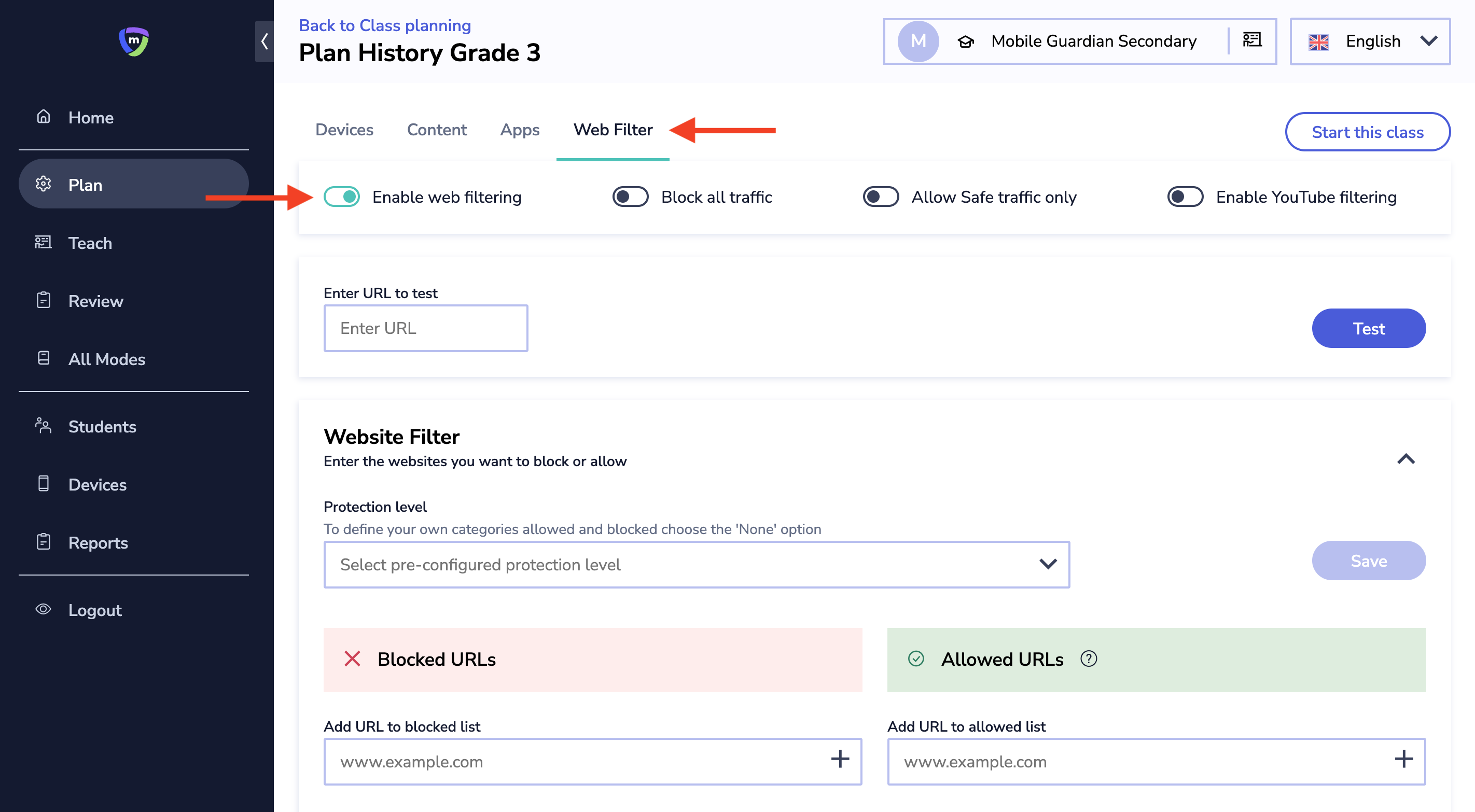Open the protection level dropdown
Viewport: 1475px width, 812px height.
coord(697,565)
